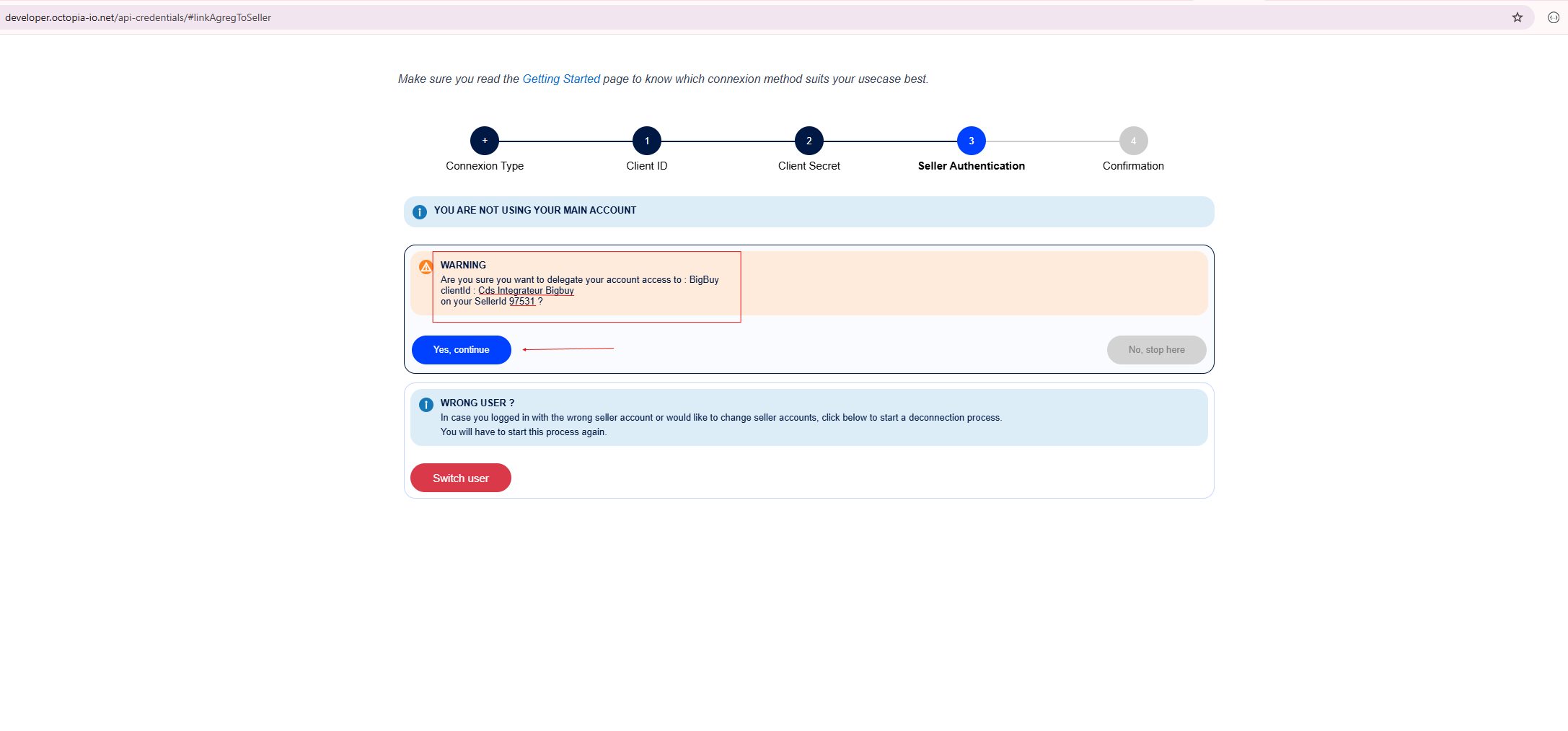This screenshot has height=731, width=1568.
Task: Click the browser address bar URL
Action: [138, 17]
